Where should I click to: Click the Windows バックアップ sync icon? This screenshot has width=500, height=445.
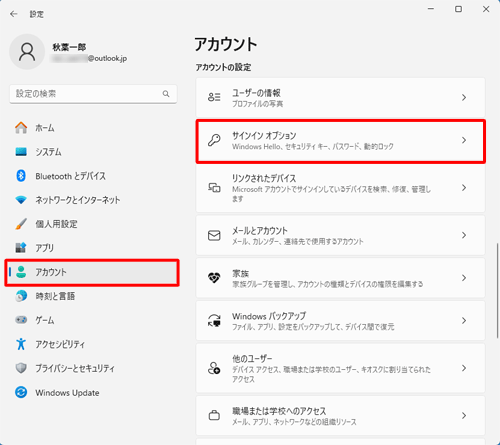[214, 320]
